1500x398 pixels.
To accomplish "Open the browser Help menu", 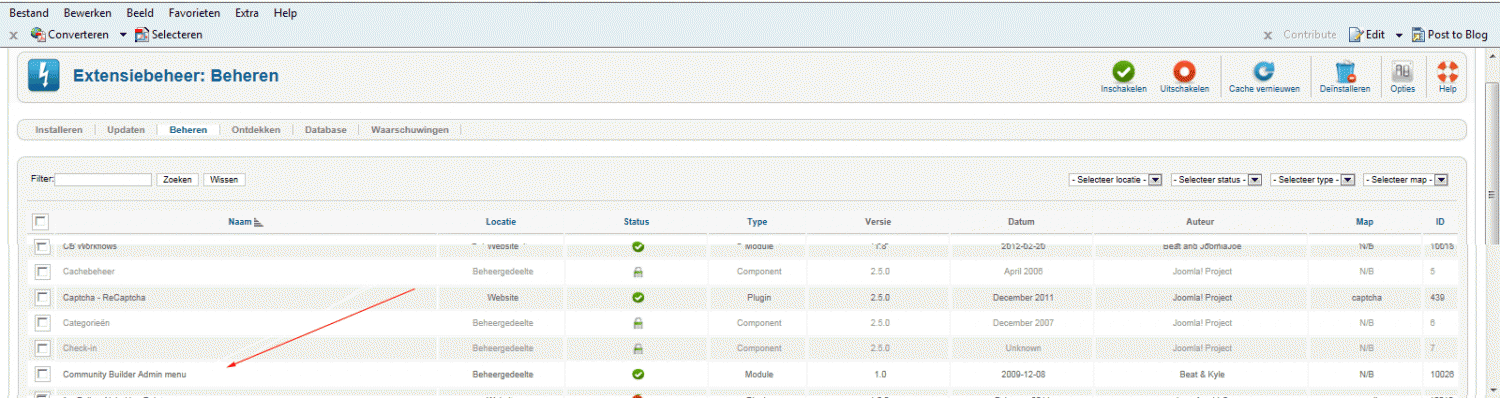I will click(x=285, y=13).
